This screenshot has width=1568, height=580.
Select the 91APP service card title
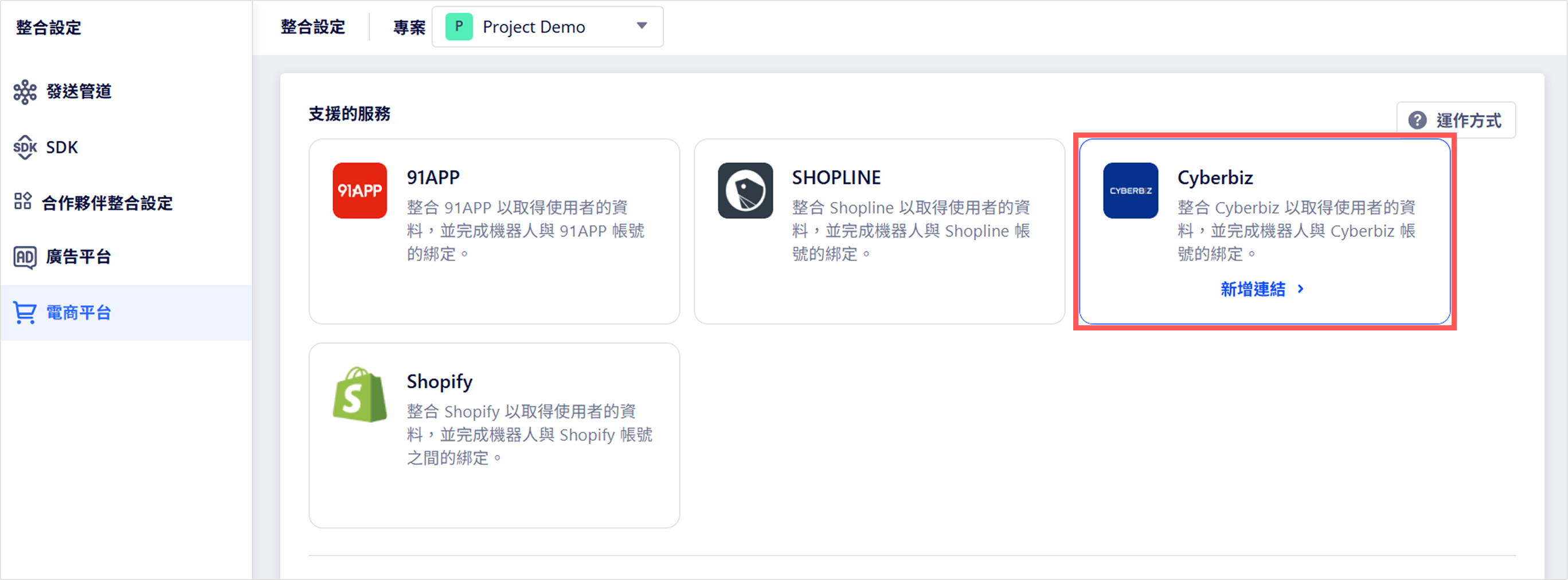coord(433,177)
